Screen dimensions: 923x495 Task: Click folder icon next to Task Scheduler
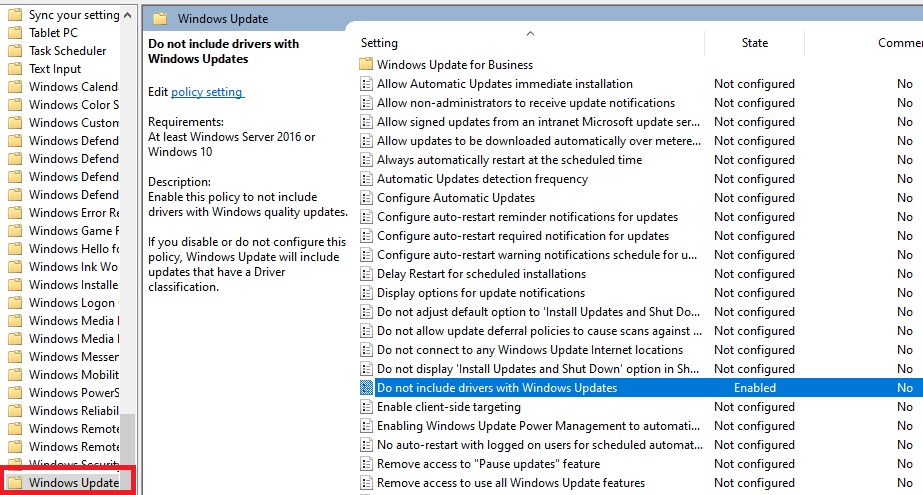click(x=15, y=51)
